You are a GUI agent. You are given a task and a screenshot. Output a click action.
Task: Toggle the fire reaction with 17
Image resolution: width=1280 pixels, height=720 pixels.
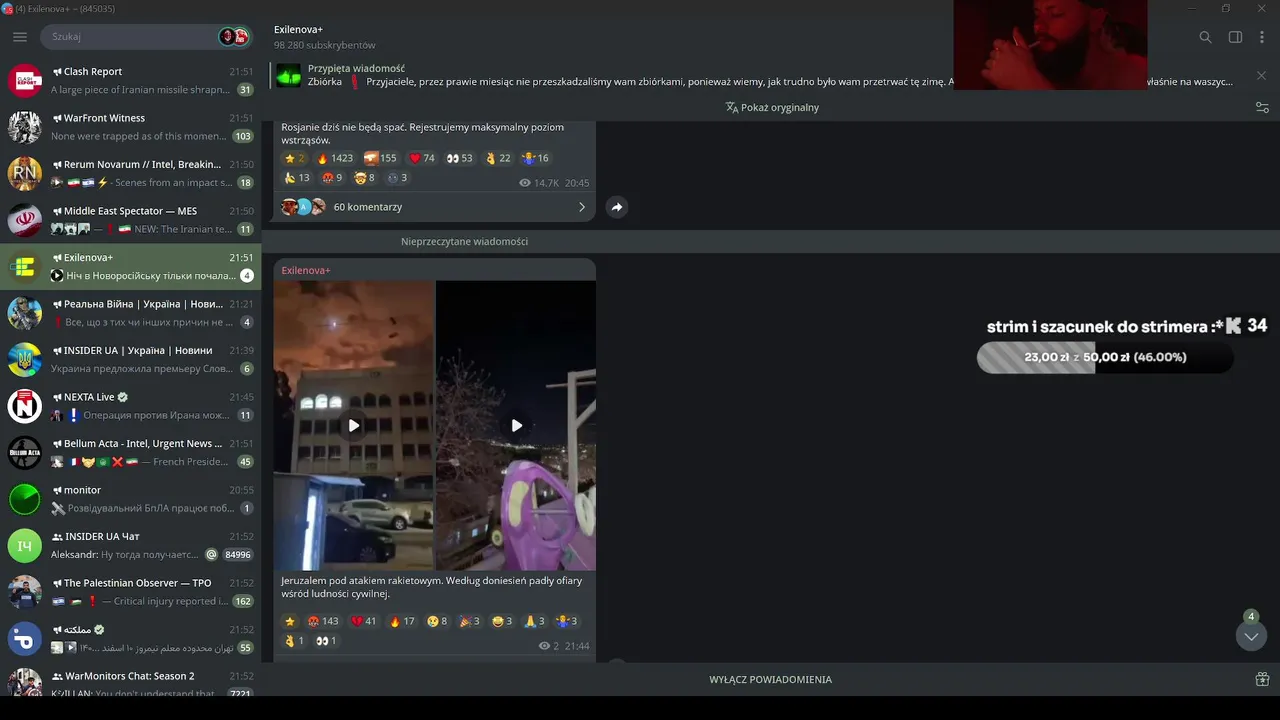pyautogui.click(x=402, y=621)
